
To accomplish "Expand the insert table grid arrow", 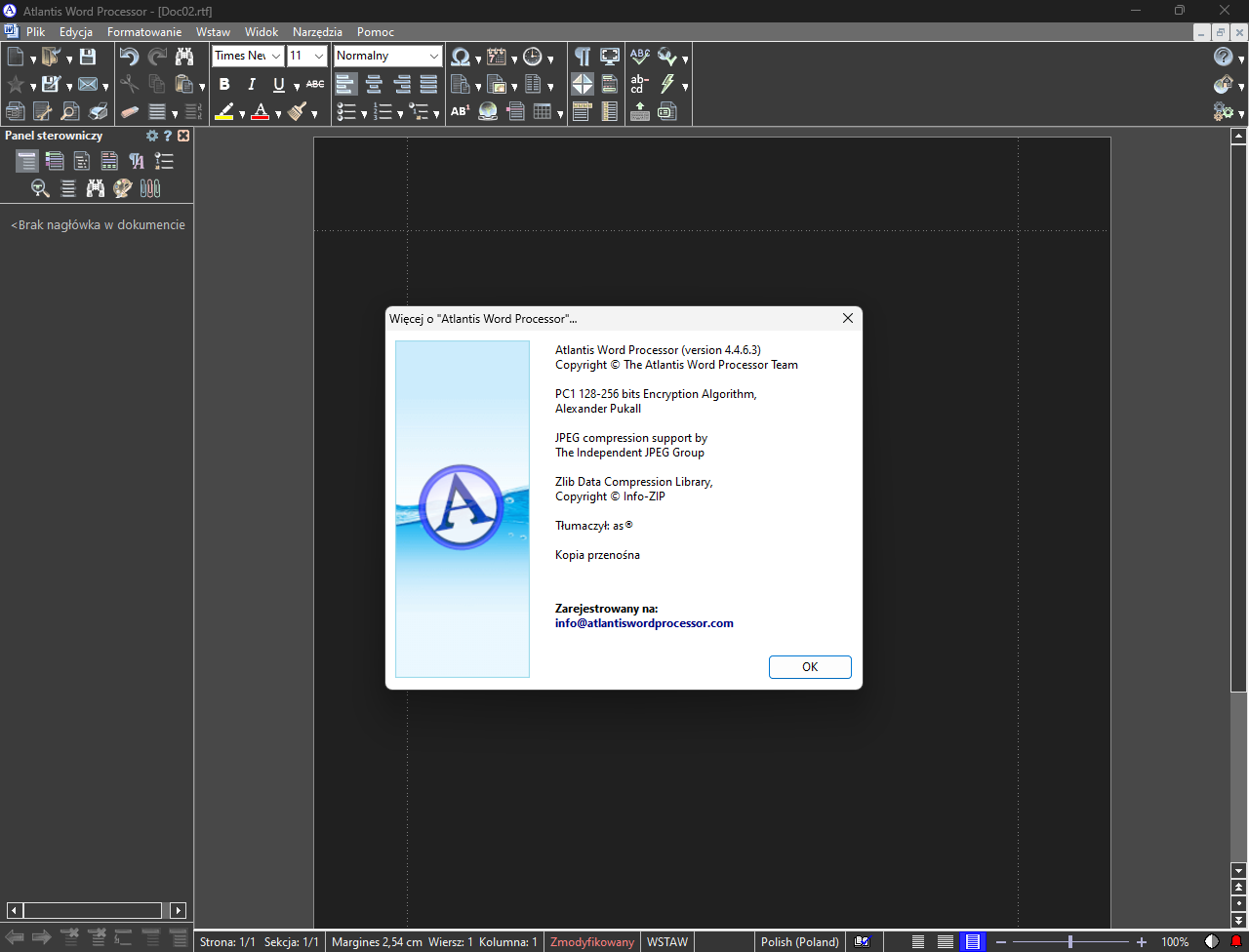I will [x=560, y=113].
